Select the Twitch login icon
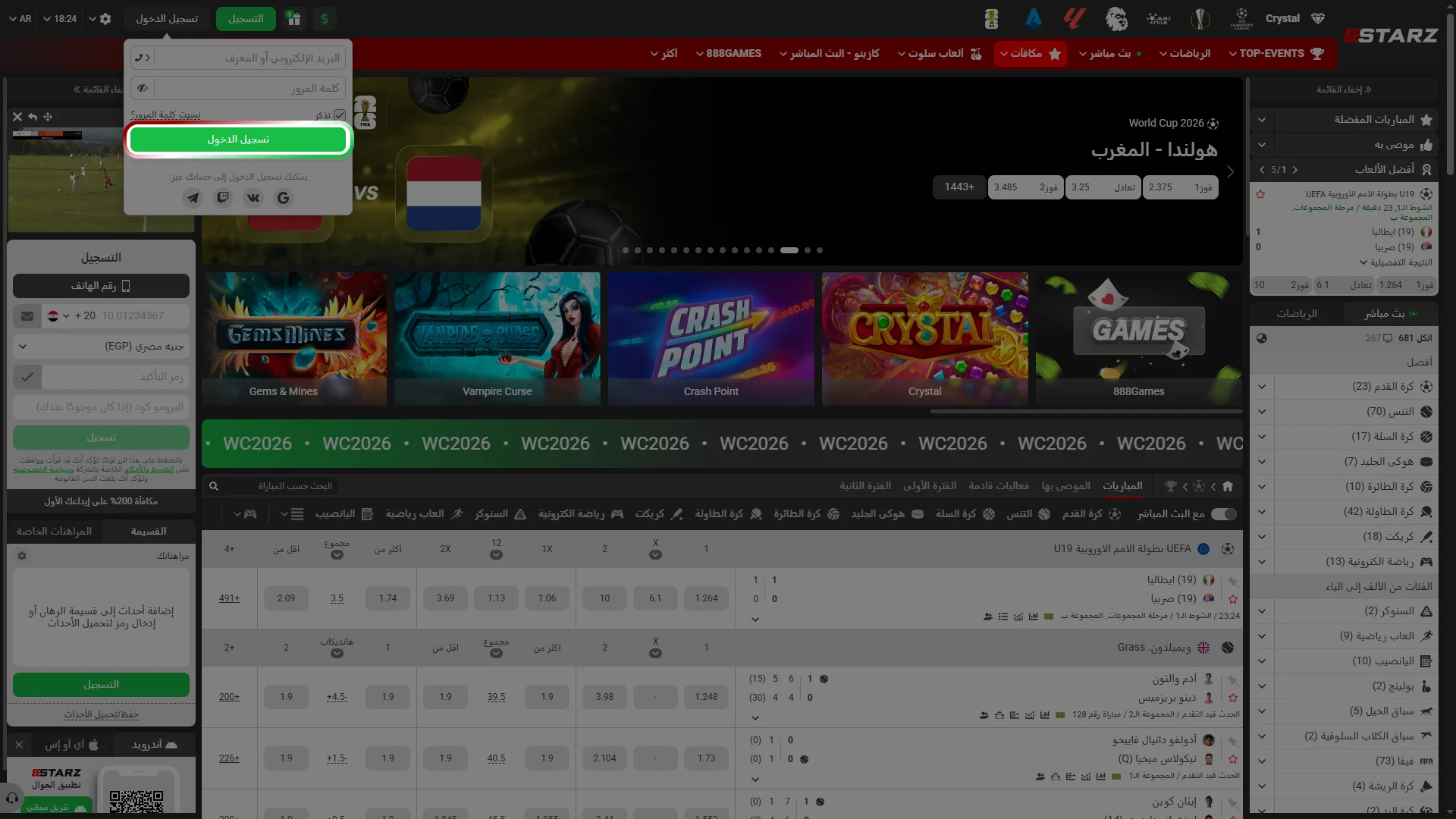Image resolution: width=1456 pixels, height=819 pixels. 223,198
